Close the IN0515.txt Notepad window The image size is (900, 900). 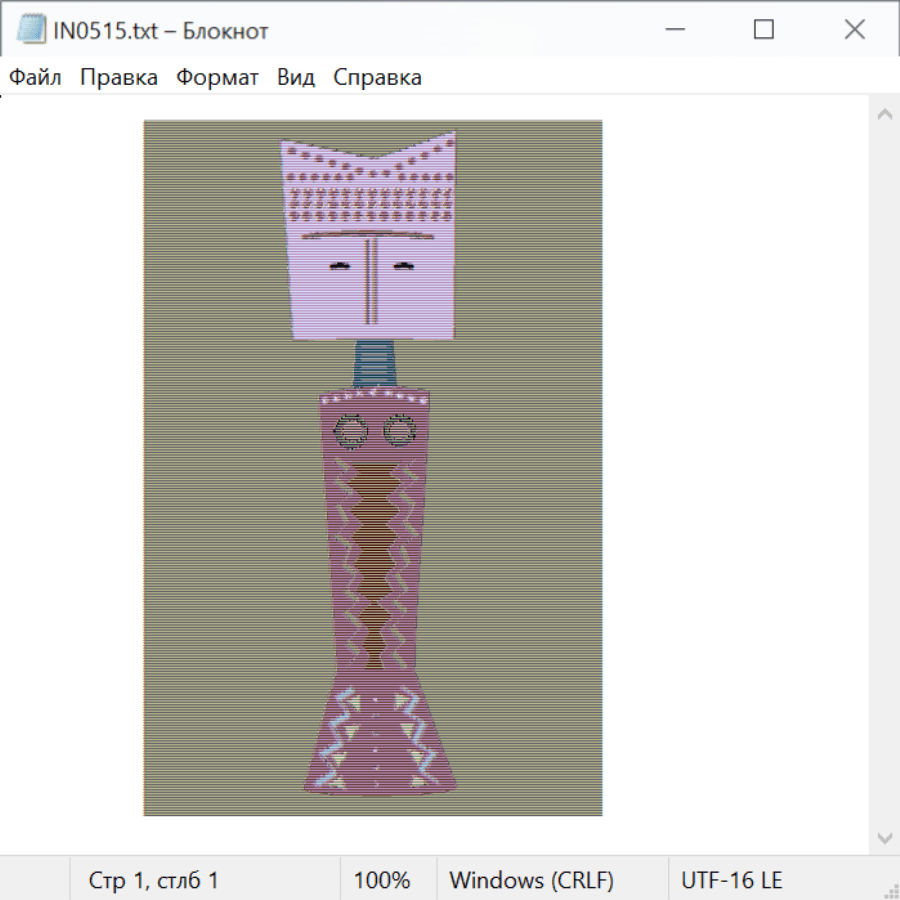854,30
